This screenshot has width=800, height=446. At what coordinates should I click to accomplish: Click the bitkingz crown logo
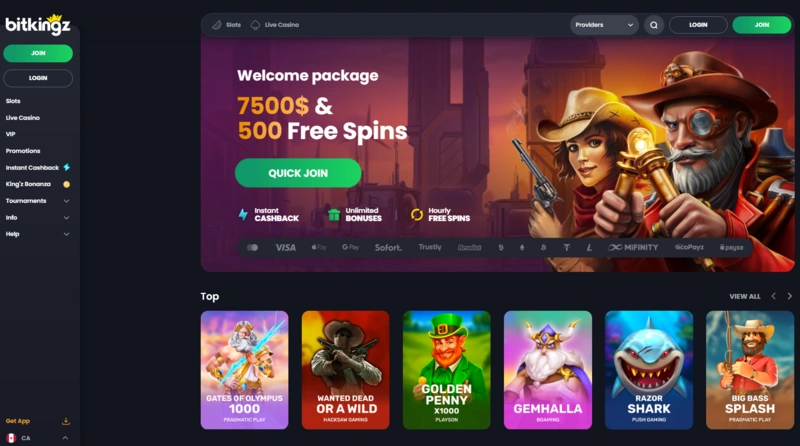tap(38, 24)
